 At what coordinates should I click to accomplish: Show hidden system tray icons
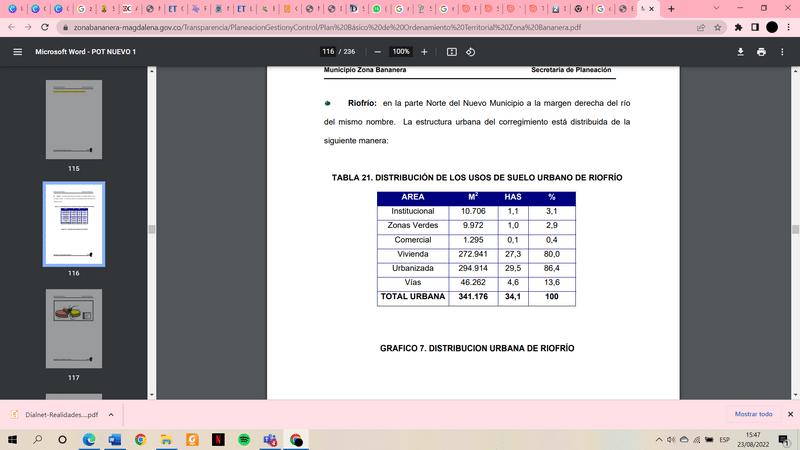[x=659, y=440]
